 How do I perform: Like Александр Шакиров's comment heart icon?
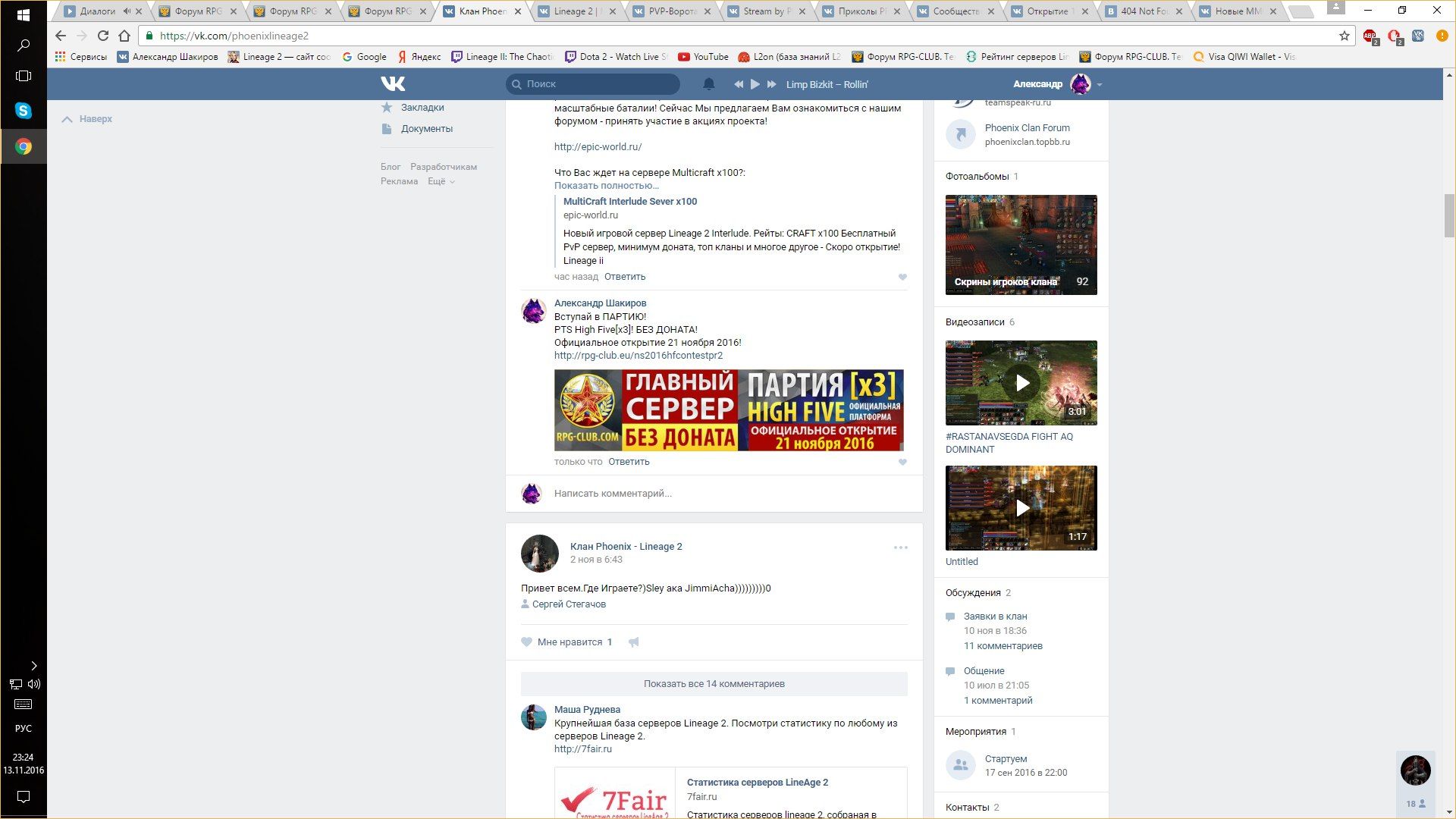(x=902, y=462)
